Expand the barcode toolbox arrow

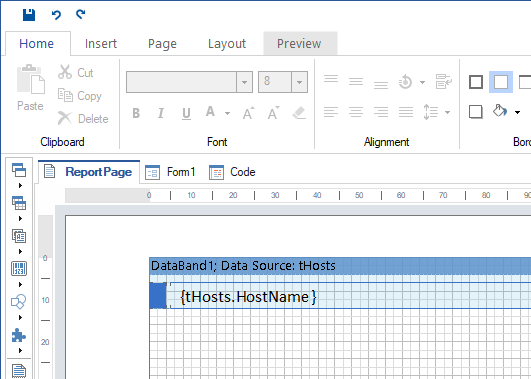20,285
